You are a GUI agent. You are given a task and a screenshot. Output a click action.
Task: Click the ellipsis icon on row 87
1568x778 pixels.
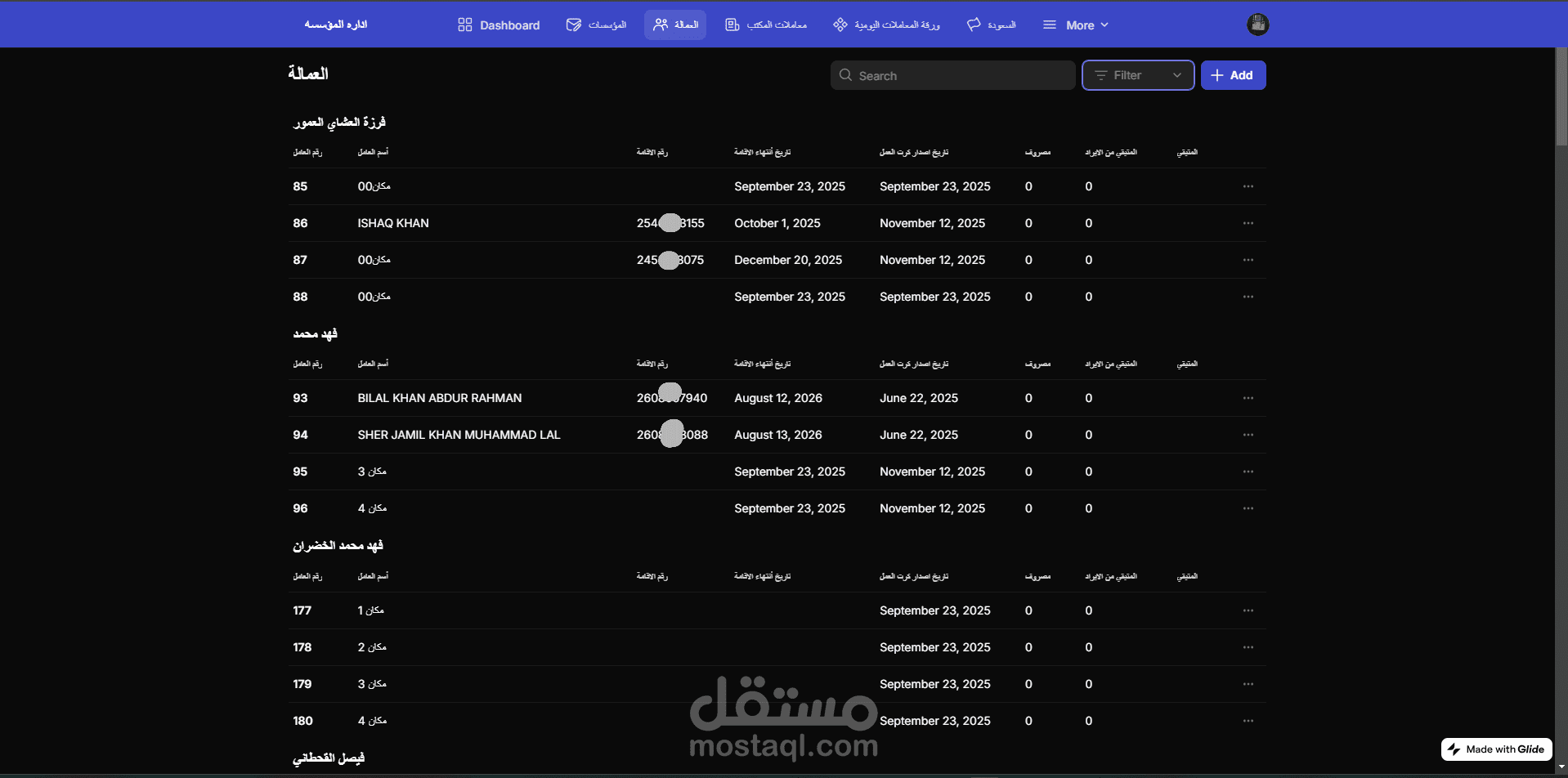[x=1248, y=260]
